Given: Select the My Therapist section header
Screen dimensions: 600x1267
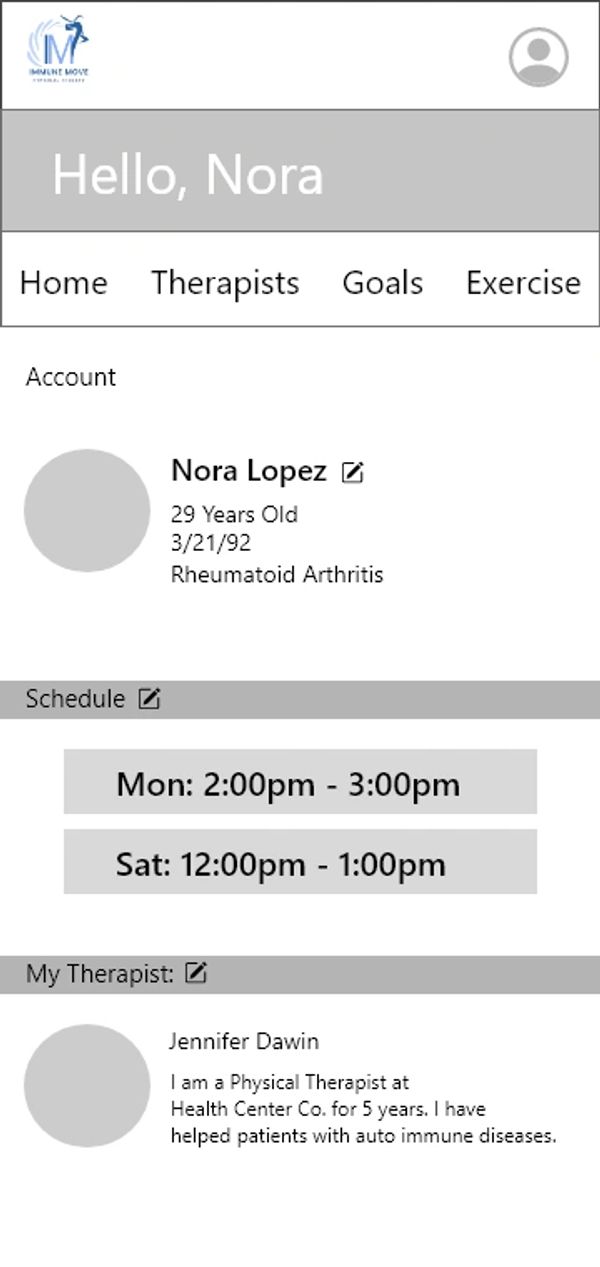Looking at the screenshot, I should coord(100,974).
